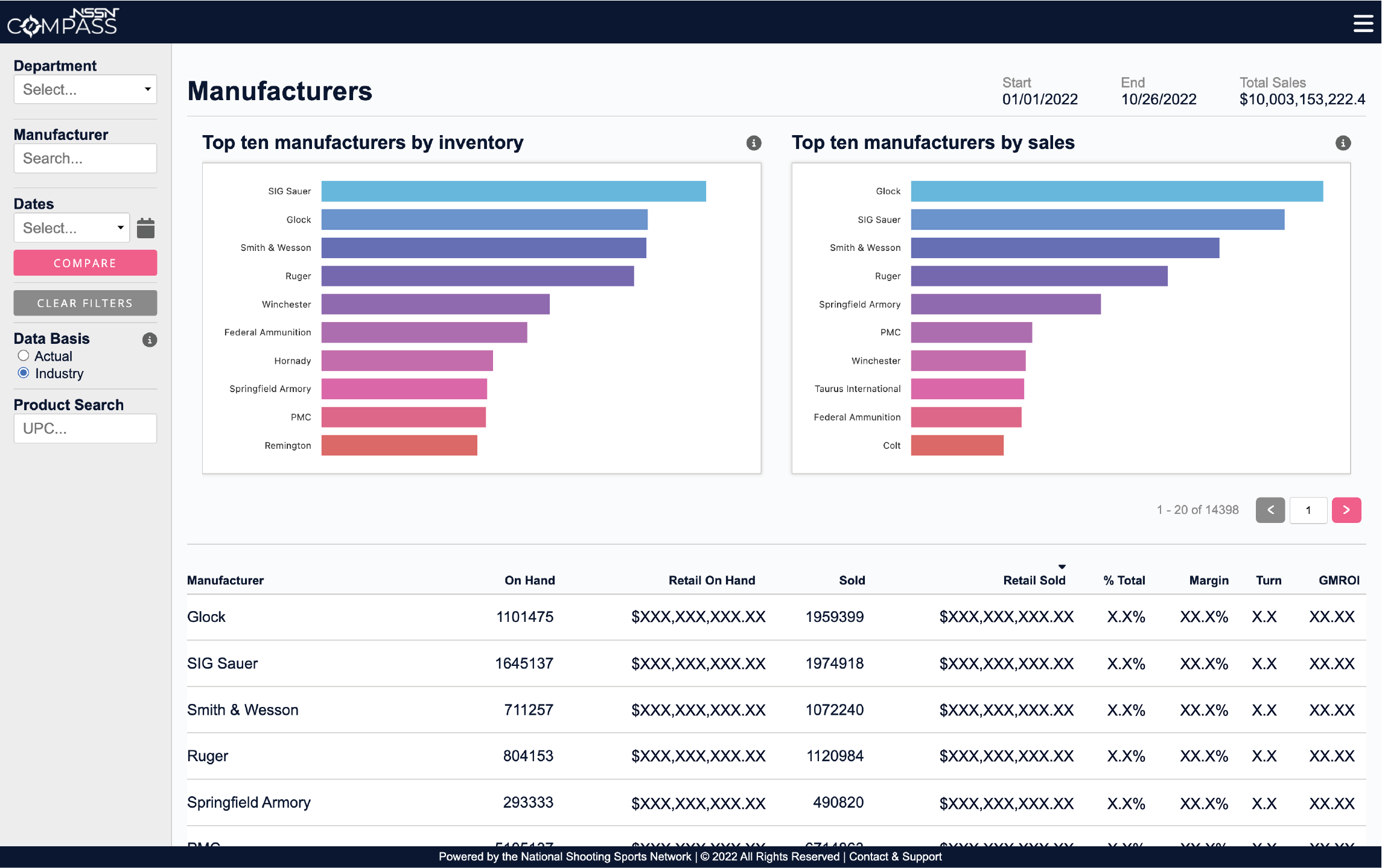
Task: Select the SIG Sauer table row name
Action: [x=222, y=663]
